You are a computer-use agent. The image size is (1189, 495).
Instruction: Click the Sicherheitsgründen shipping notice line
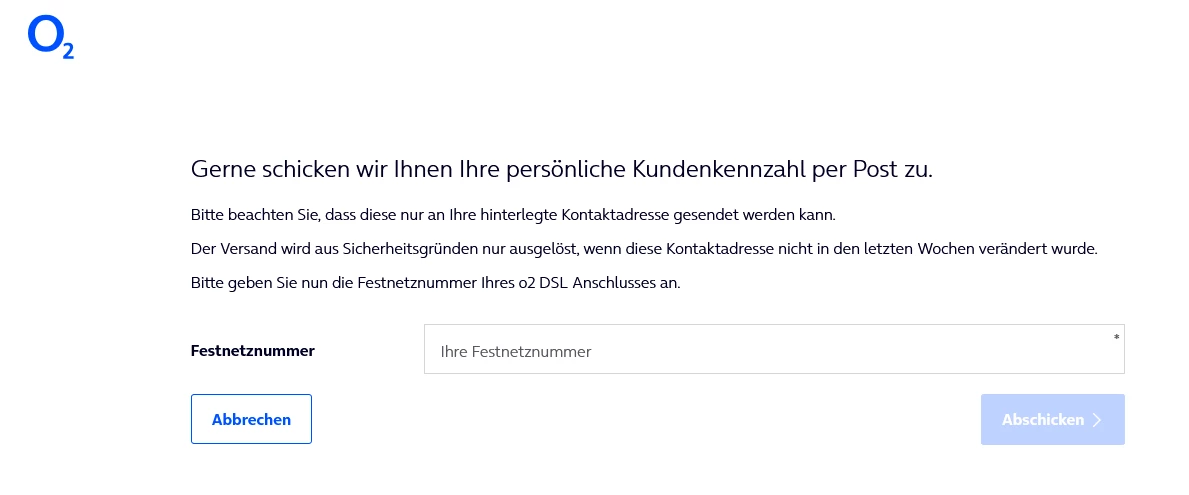644,248
